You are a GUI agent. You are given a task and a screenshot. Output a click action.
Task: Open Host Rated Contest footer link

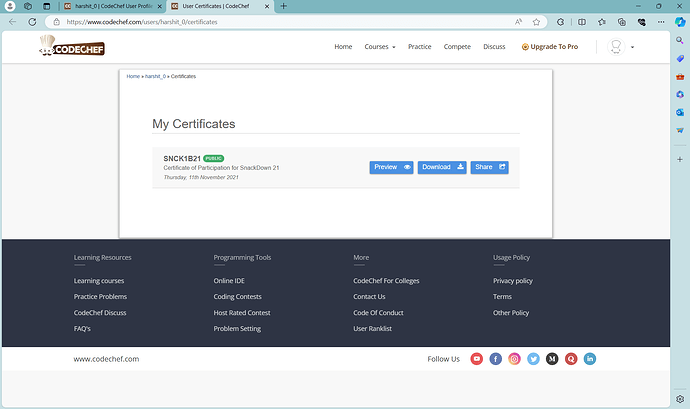point(242,313)
